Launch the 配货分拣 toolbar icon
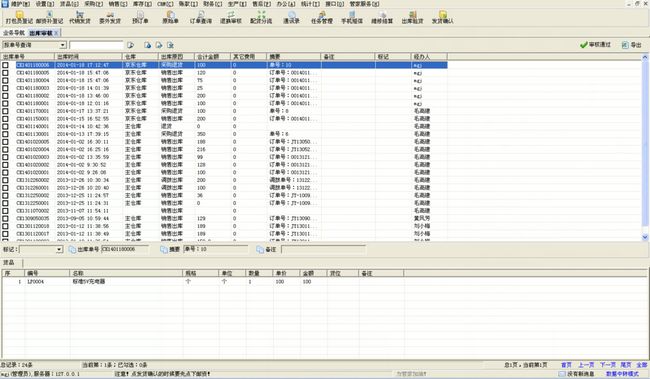 point(261,17)
